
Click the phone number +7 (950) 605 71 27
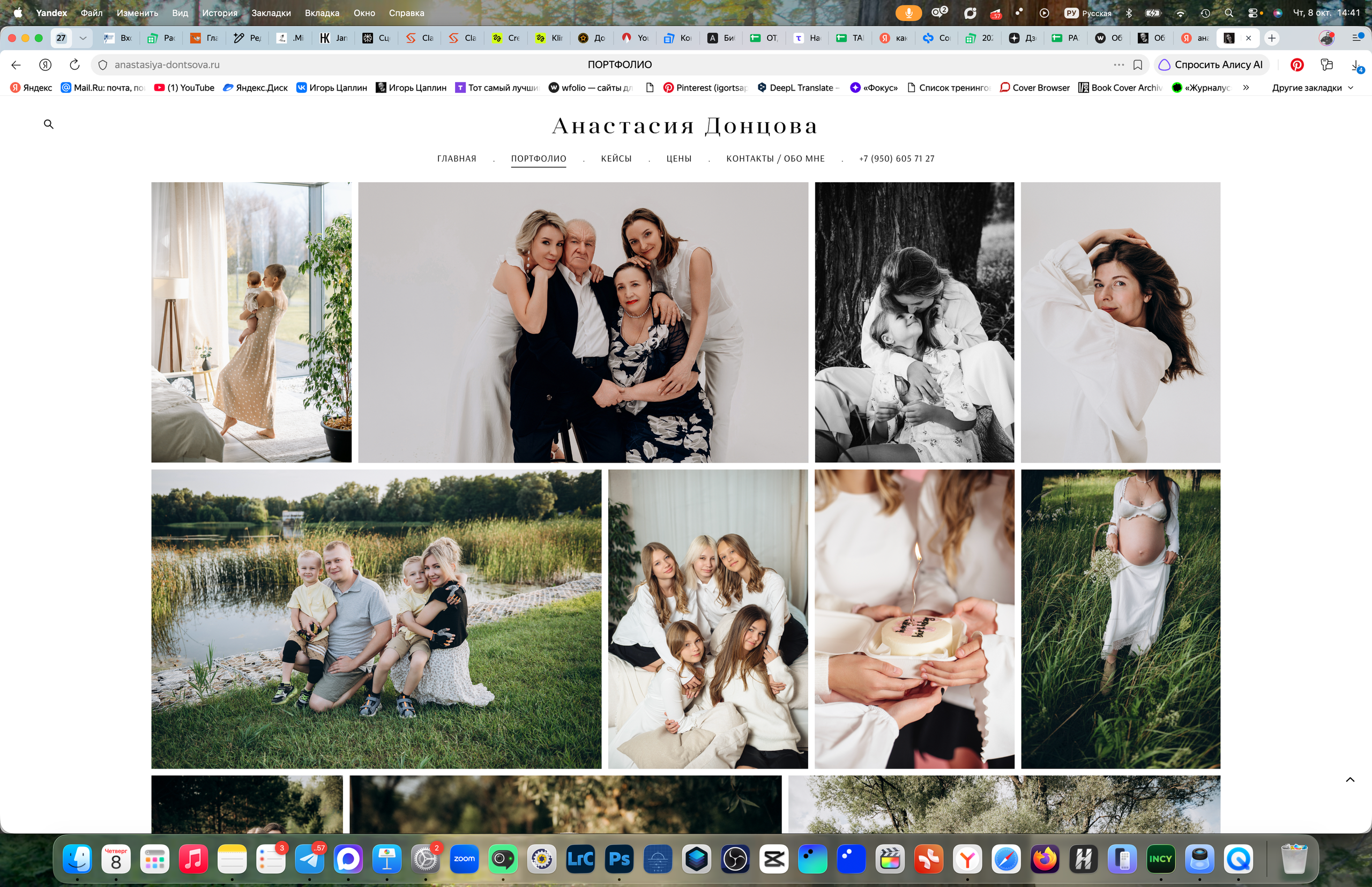tap(896, 159)
